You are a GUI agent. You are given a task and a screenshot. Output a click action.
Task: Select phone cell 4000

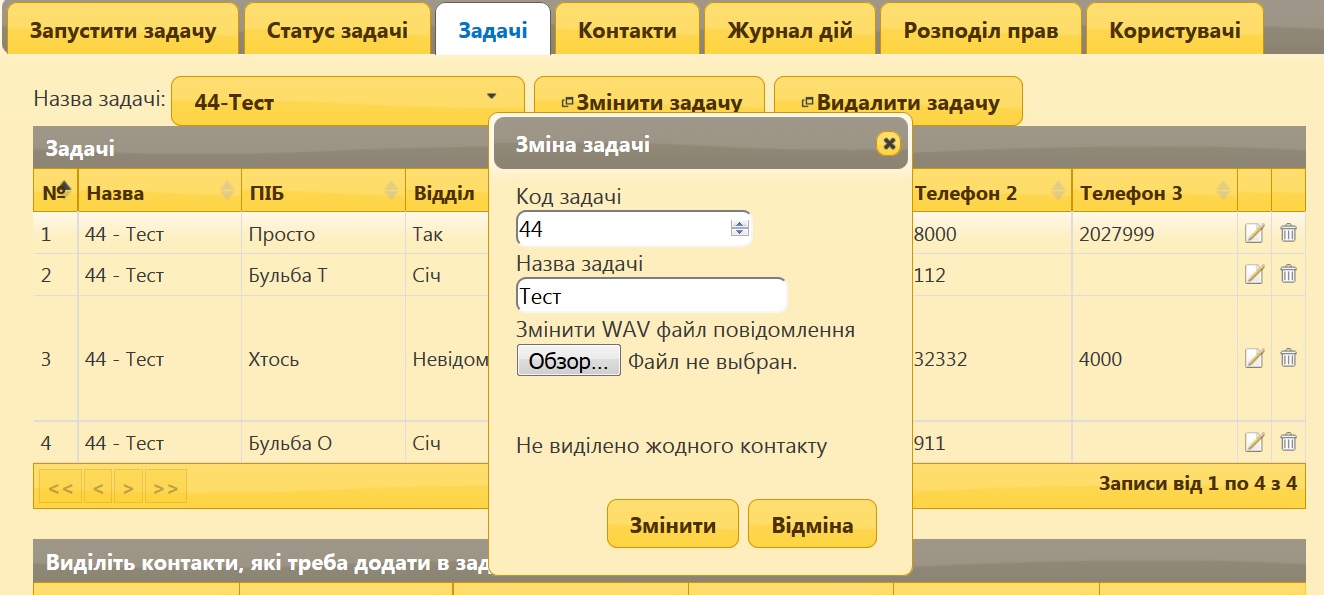(1154, 358)
